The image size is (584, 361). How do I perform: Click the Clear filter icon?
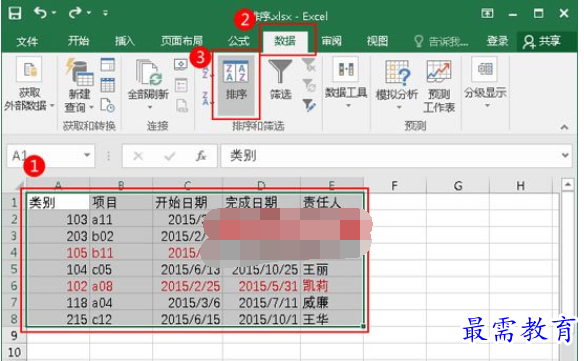point(309,65)
